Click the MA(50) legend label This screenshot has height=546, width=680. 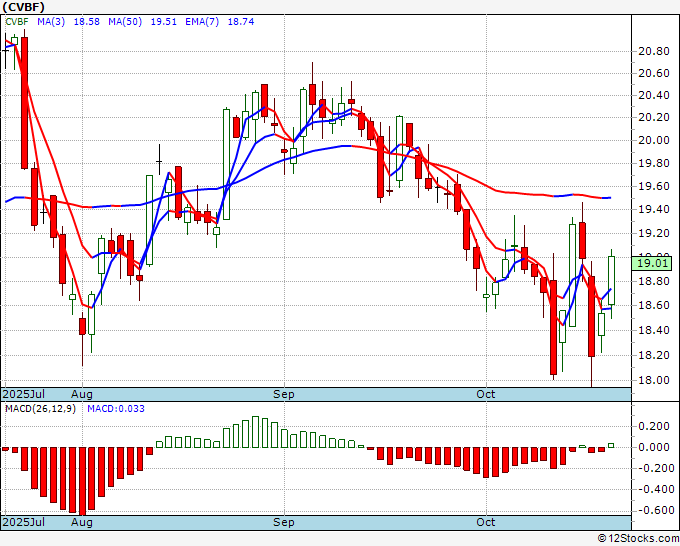point(125,22)
